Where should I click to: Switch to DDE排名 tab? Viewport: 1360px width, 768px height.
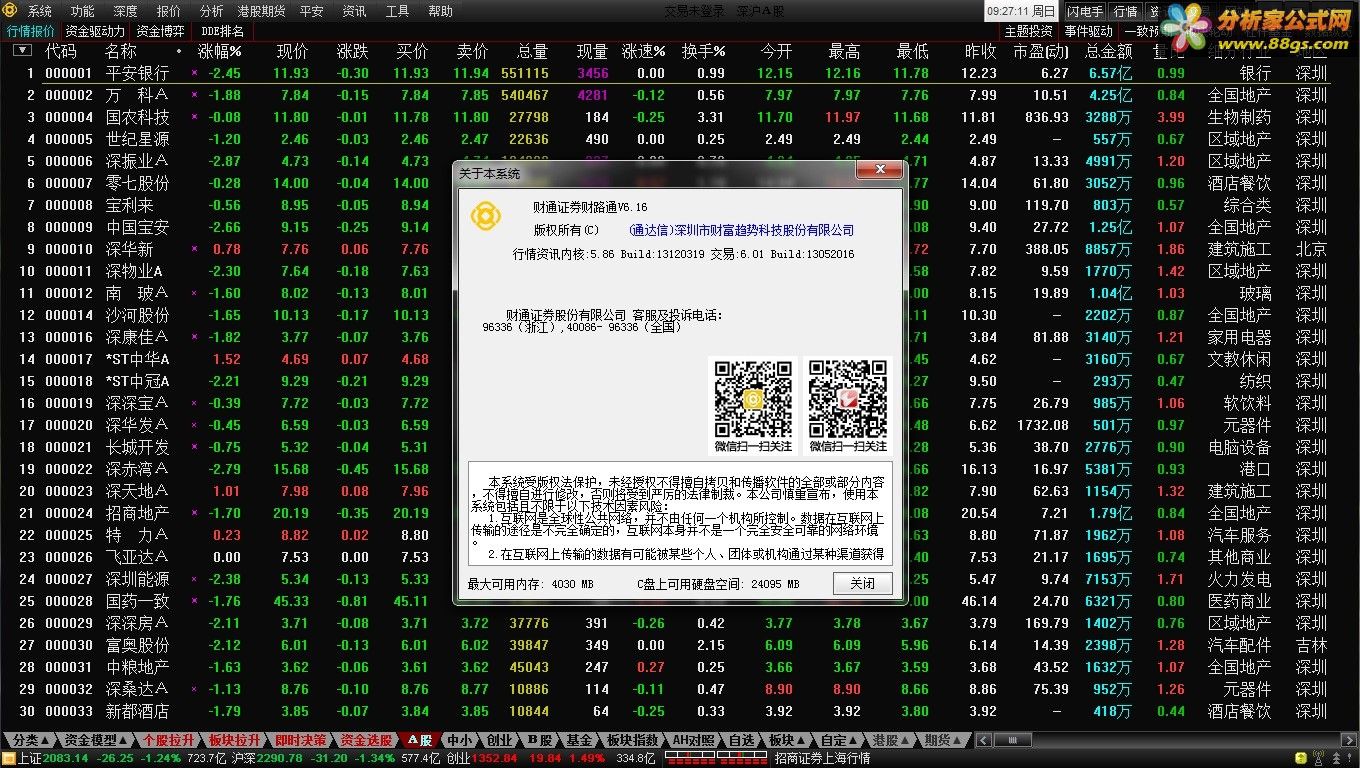[x=222, y=31]
